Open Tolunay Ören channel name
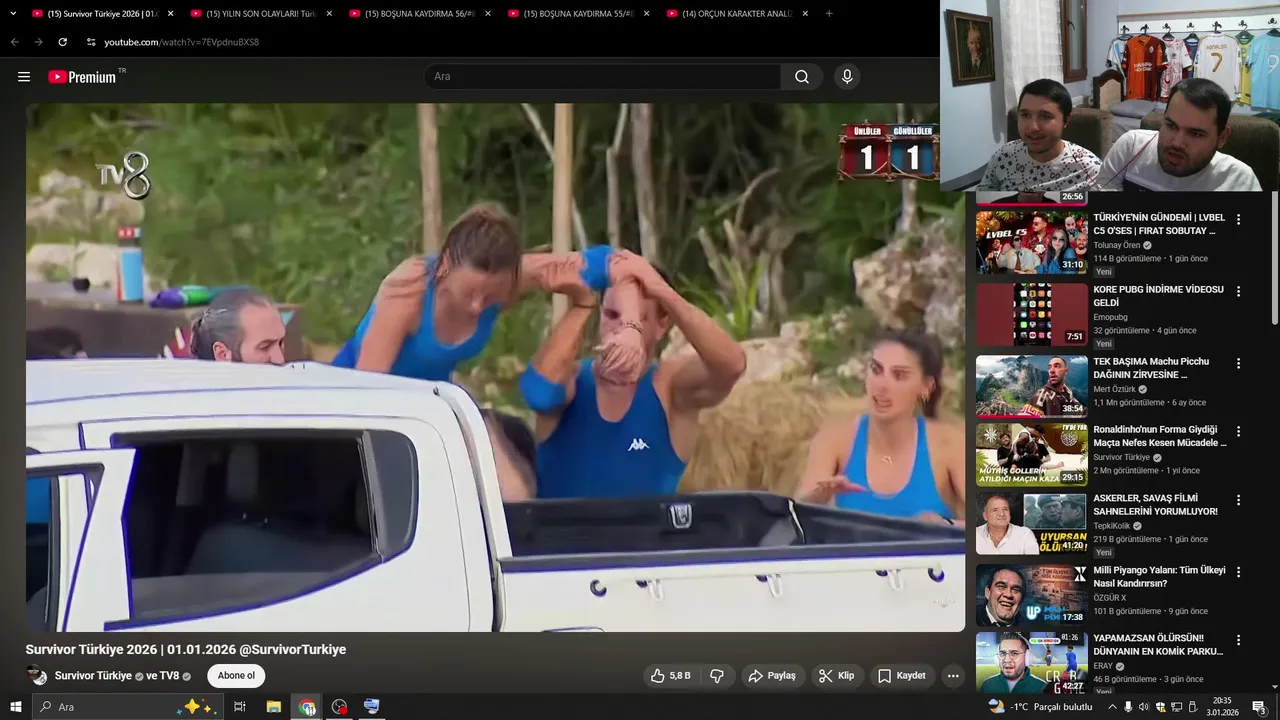Image resolution: width=1280 pixels, height=720 pixels. coord(1117,245)
